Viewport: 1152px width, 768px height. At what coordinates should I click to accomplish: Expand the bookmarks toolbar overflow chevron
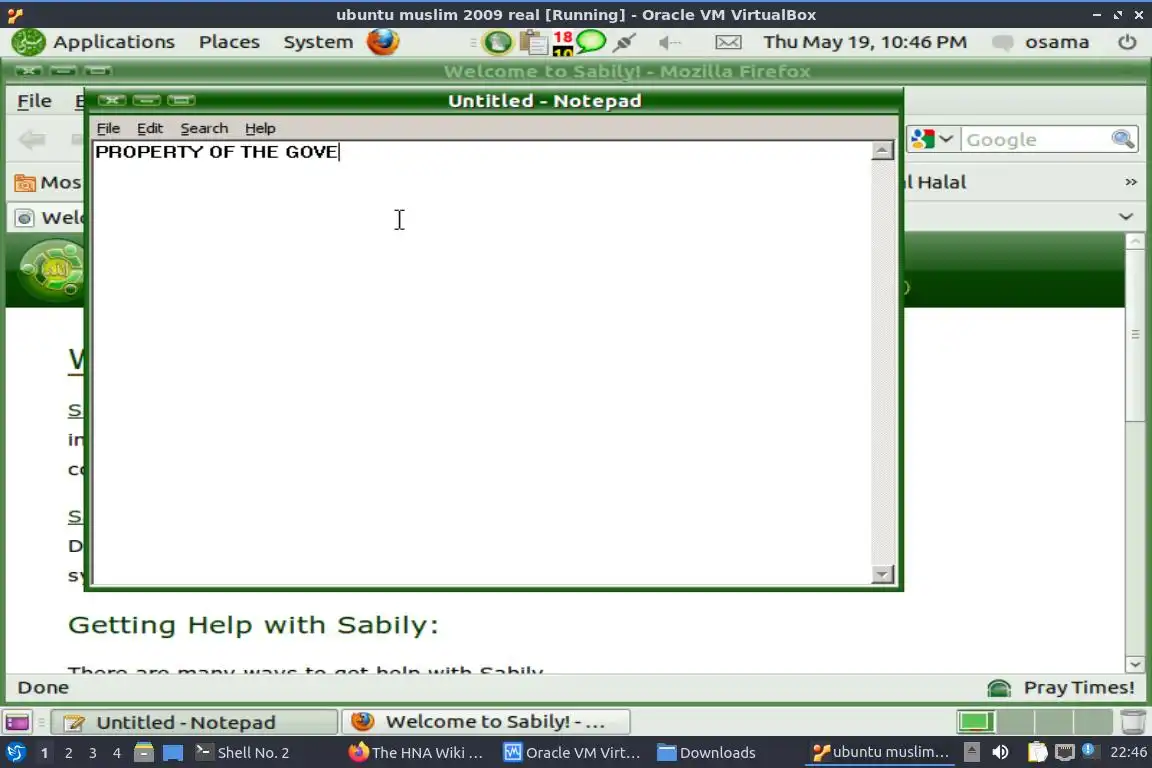click(1131, 182)
